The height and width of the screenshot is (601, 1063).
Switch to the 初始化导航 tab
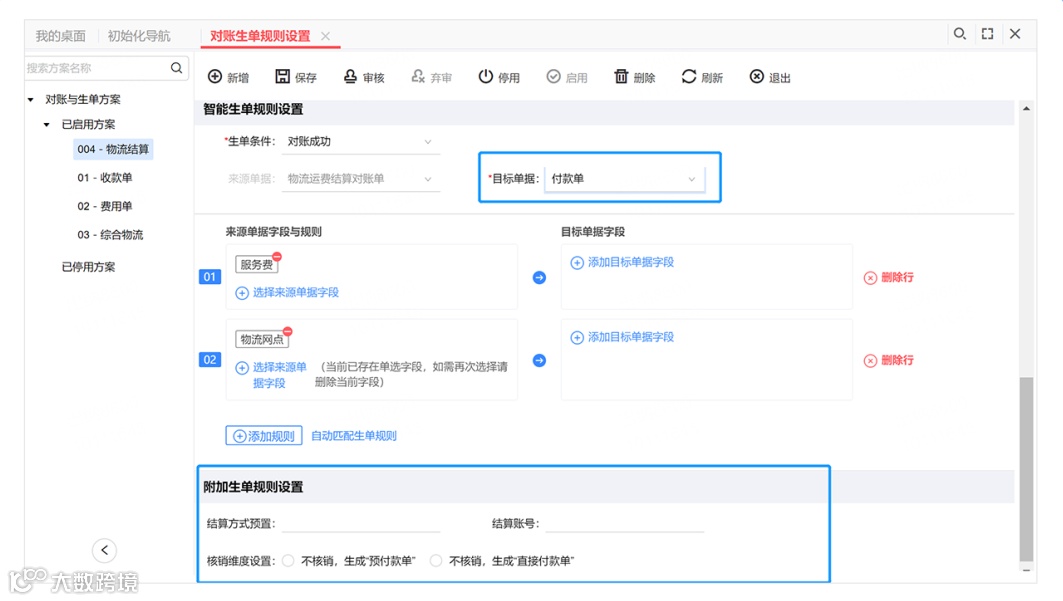(x=139, y=36)
